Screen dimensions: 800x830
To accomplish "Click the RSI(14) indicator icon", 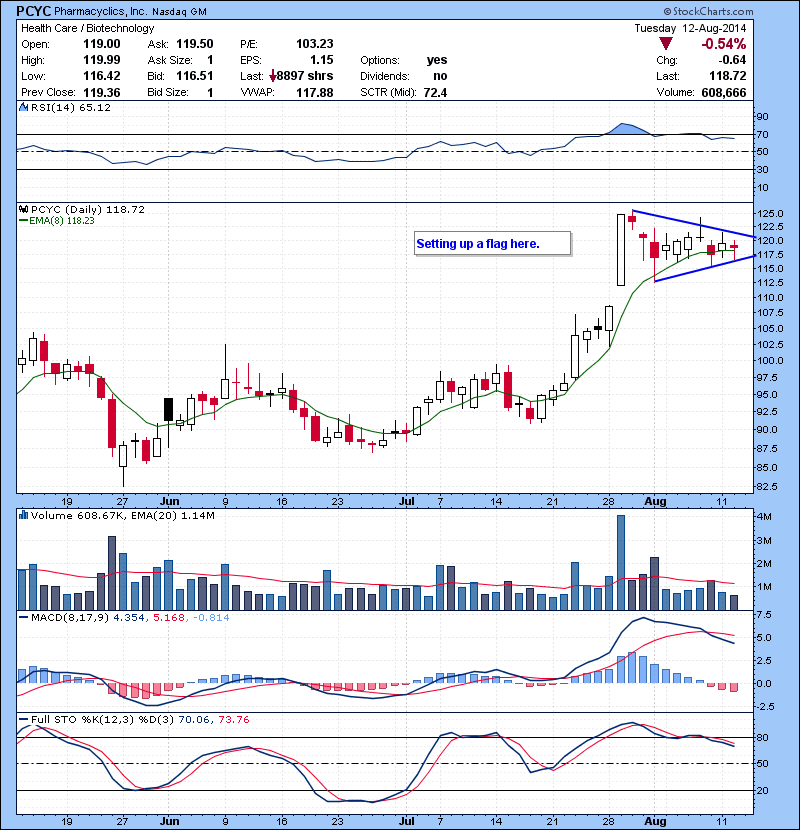I will click(23, 107).
